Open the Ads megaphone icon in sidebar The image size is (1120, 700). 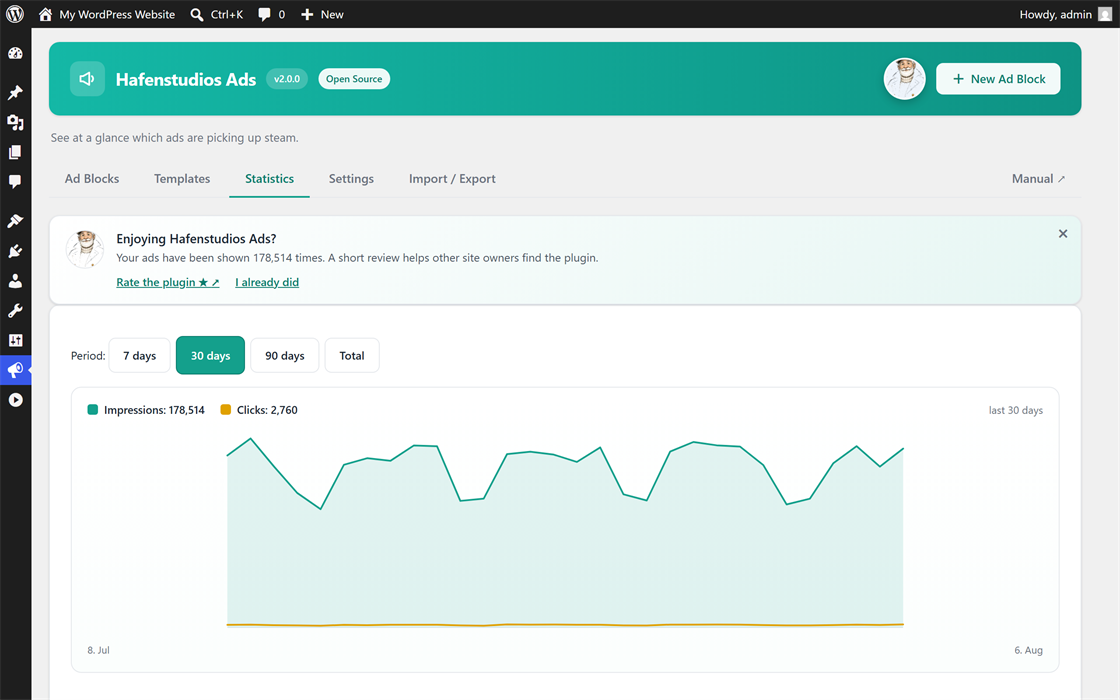15,370
